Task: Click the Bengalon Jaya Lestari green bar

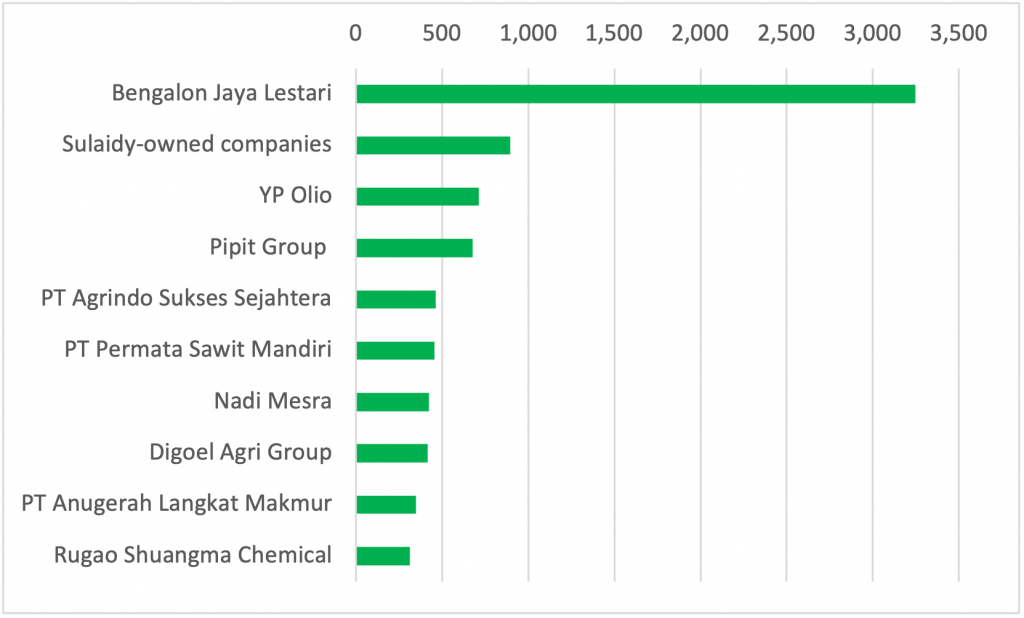Action: tap(635, 94)
